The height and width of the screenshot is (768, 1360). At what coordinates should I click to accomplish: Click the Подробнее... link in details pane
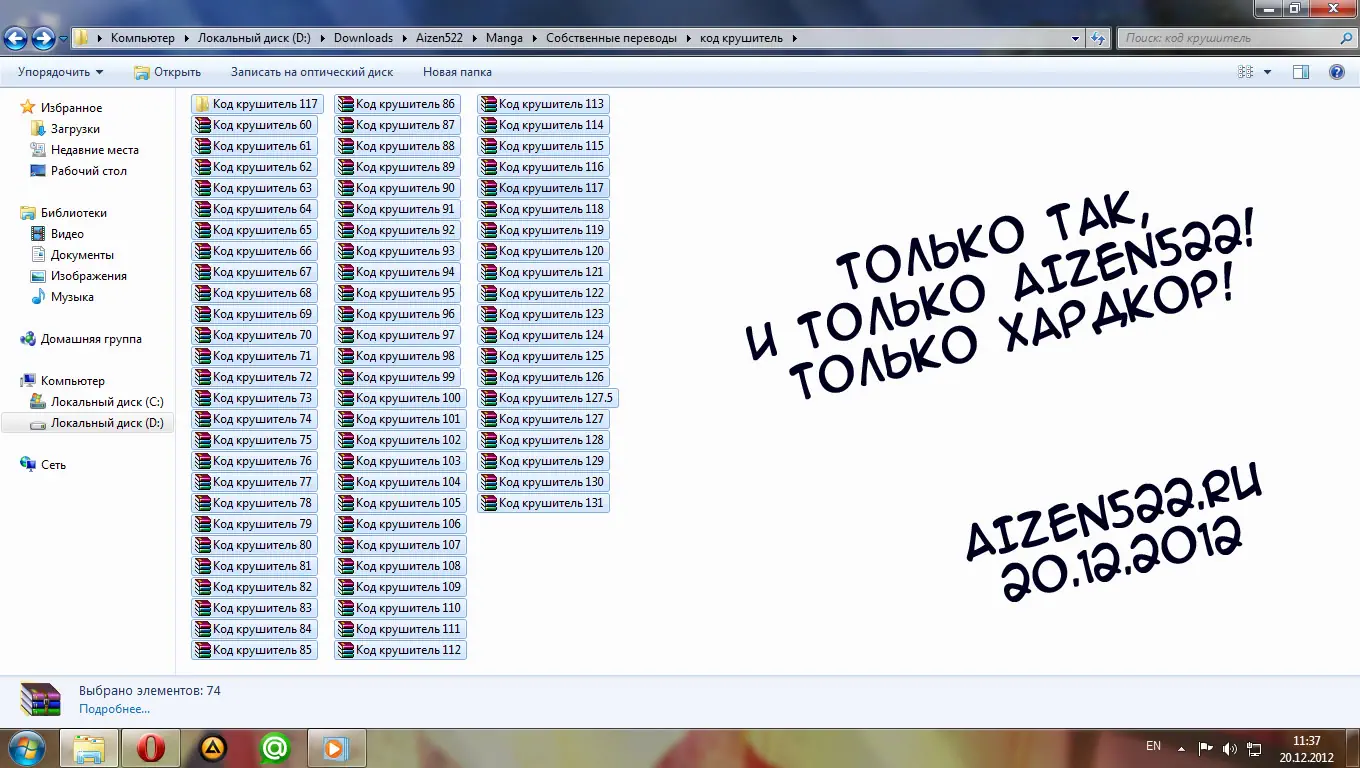click(114, 709)
